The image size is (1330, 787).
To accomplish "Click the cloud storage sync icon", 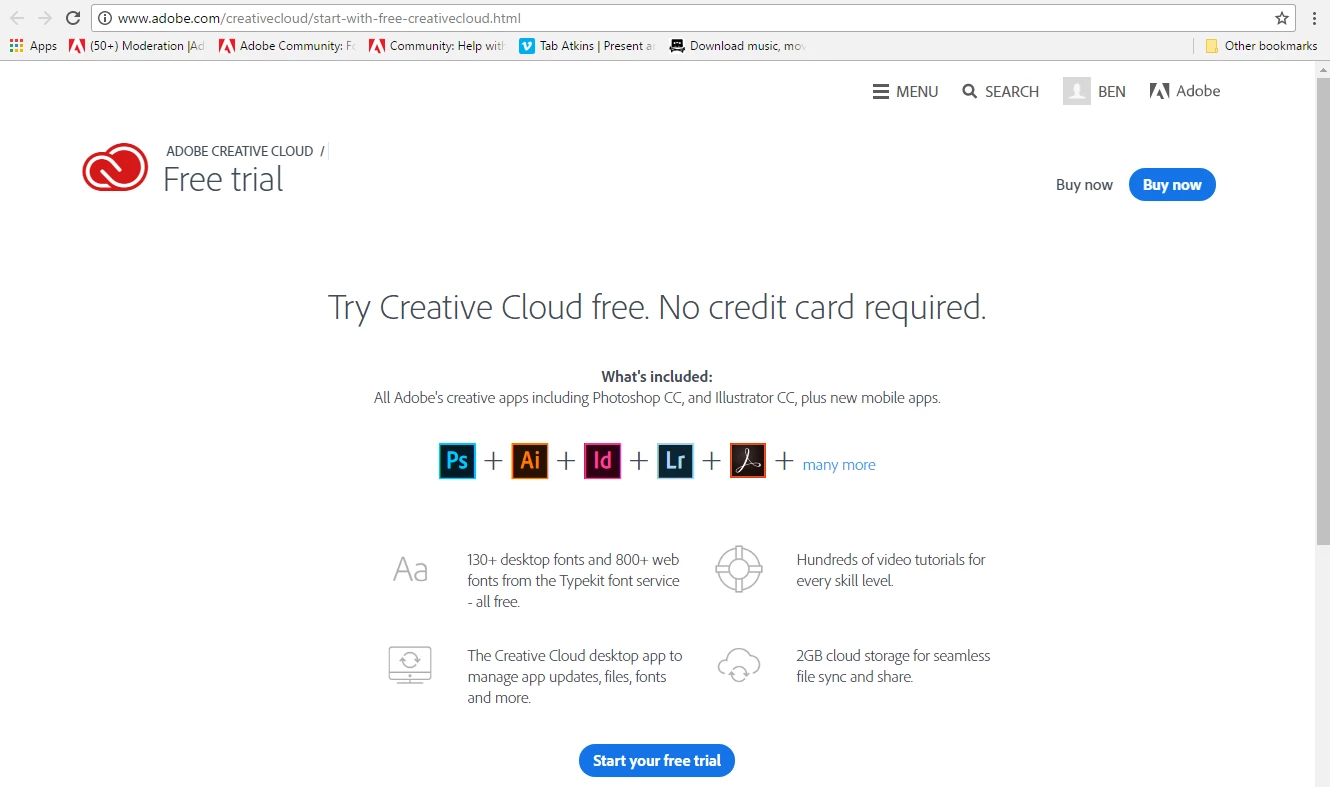I will coord(739,665).
